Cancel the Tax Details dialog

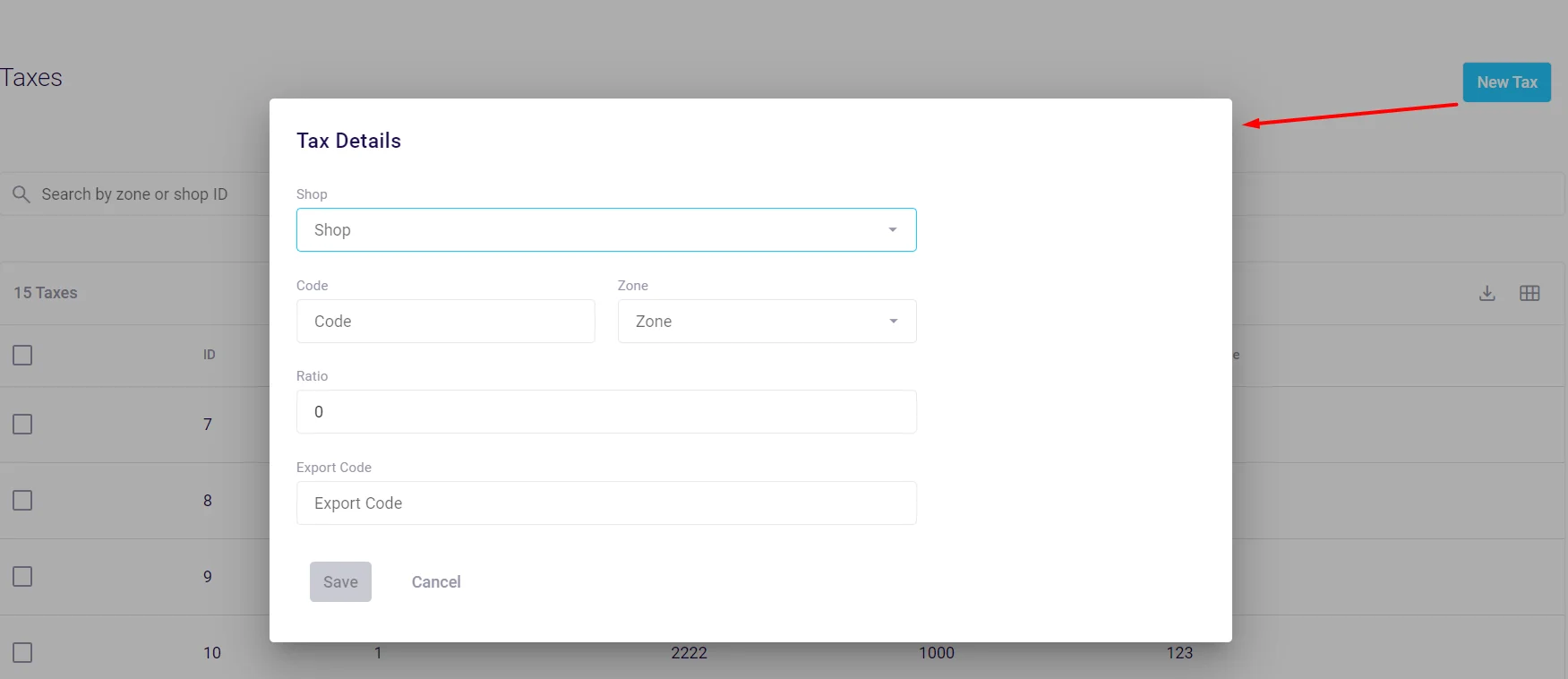[436, 582]
